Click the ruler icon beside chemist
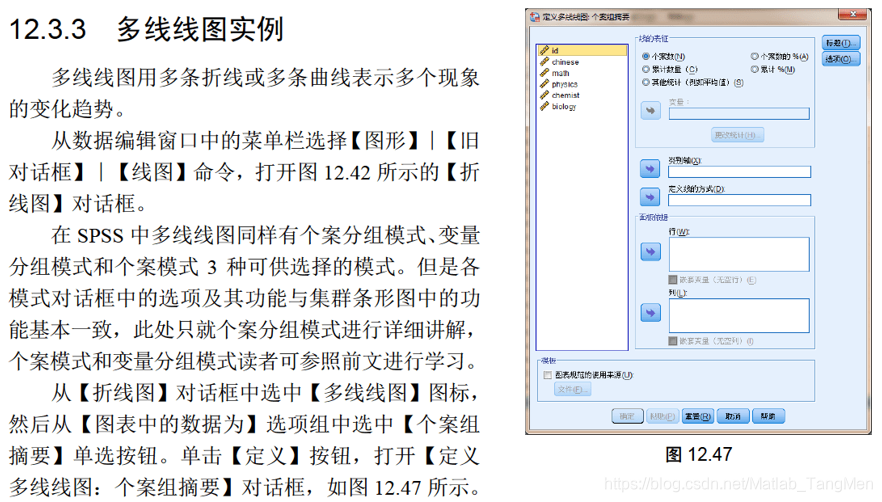Viewport: 882px width, 502px height. [544, 95]
